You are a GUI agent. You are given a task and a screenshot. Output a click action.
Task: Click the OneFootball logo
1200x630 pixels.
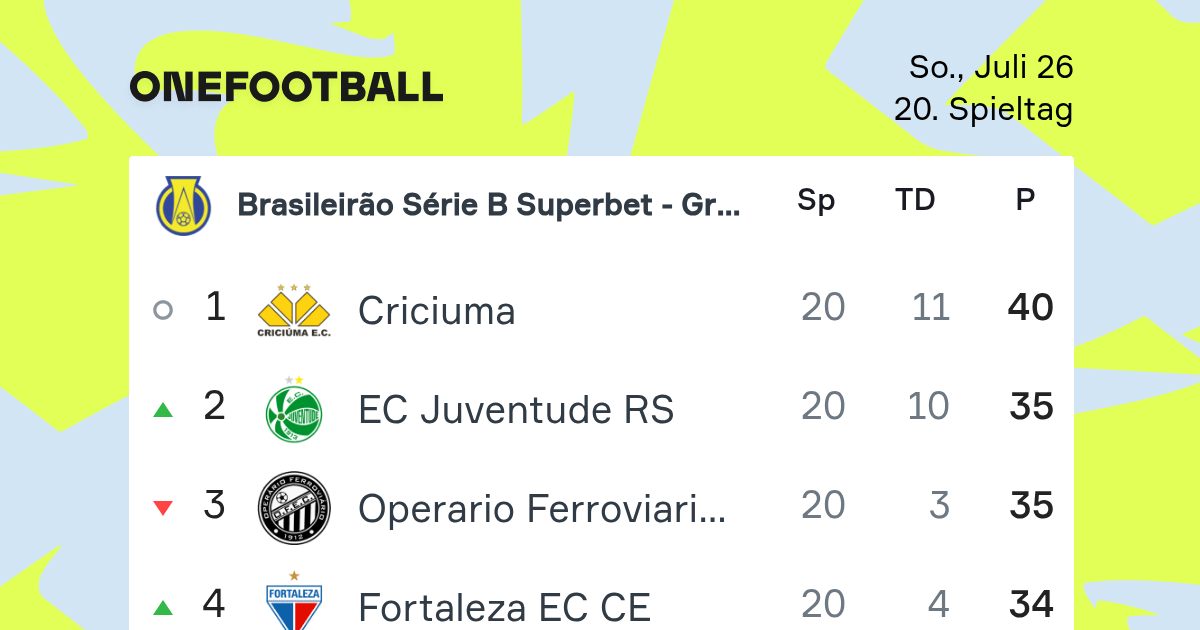click(x=287, y=87)
